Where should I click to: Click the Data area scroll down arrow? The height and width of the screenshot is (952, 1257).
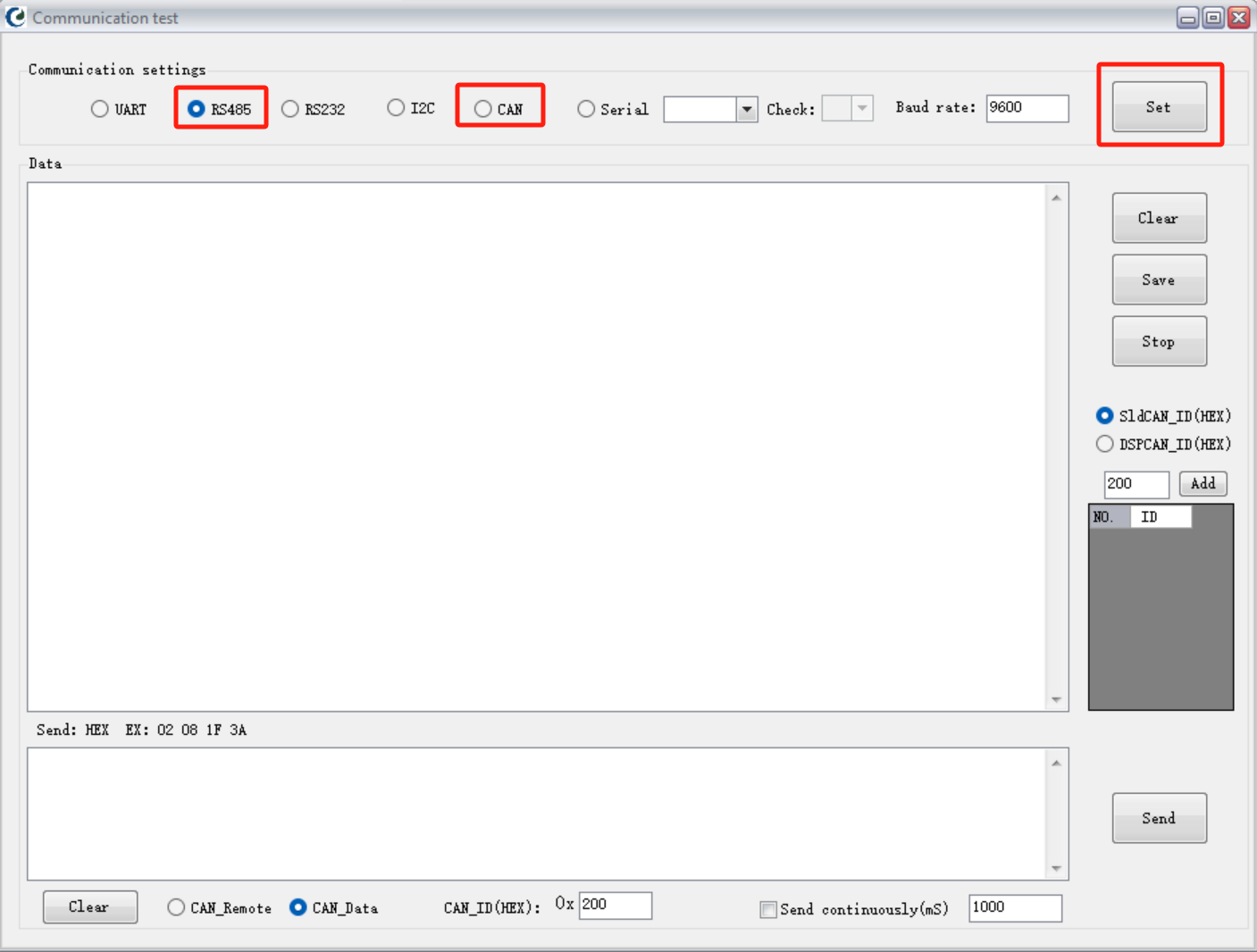1056,699
